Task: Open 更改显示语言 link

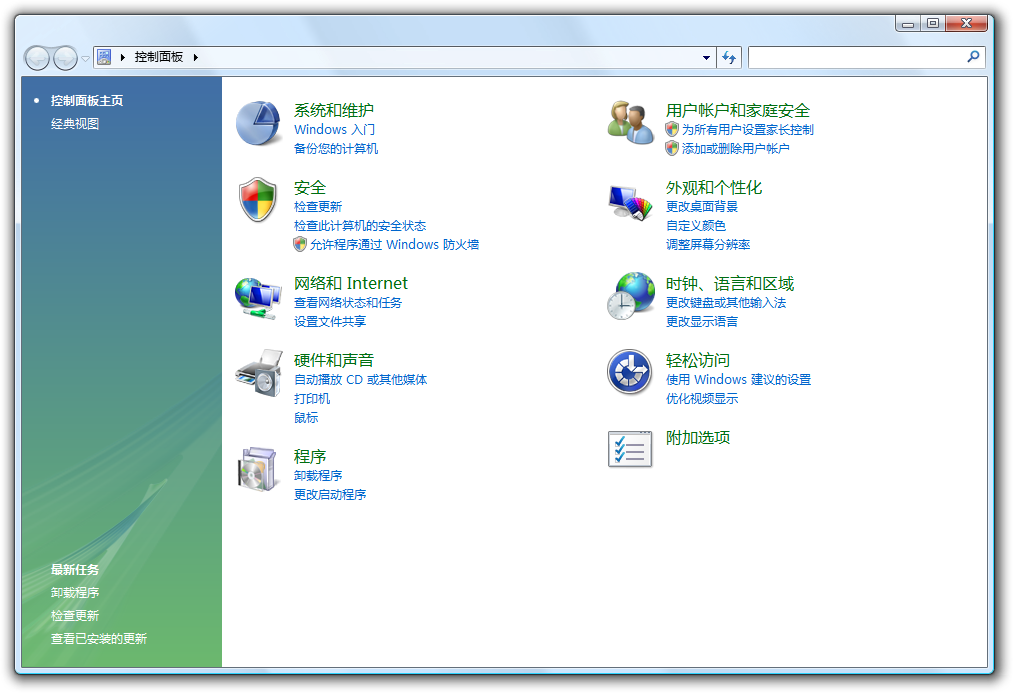Action: [x=702, y=321]
